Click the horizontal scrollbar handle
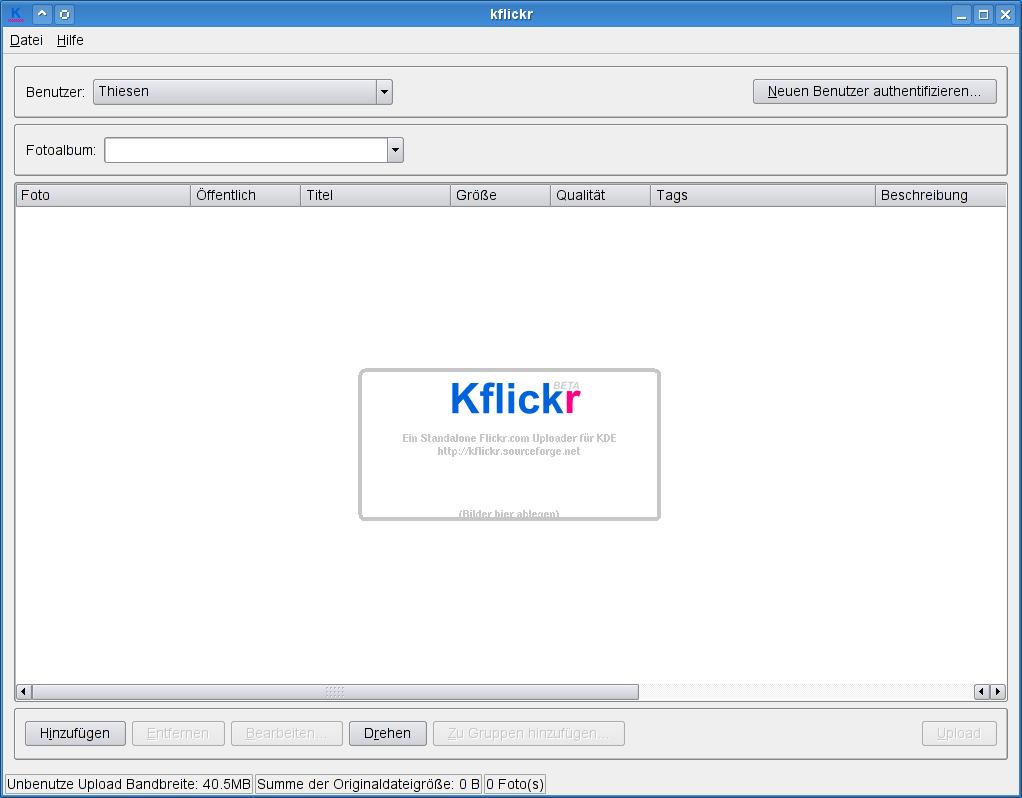The width and height of the screenshot is (1022, 798). [335, 692]
